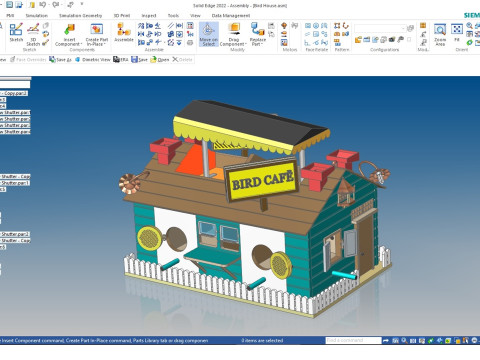Image resolution: width=480 pixels, height=360 pixels.
Task: Open the Drag Component dropdown arrow
Action: [246, 44]
